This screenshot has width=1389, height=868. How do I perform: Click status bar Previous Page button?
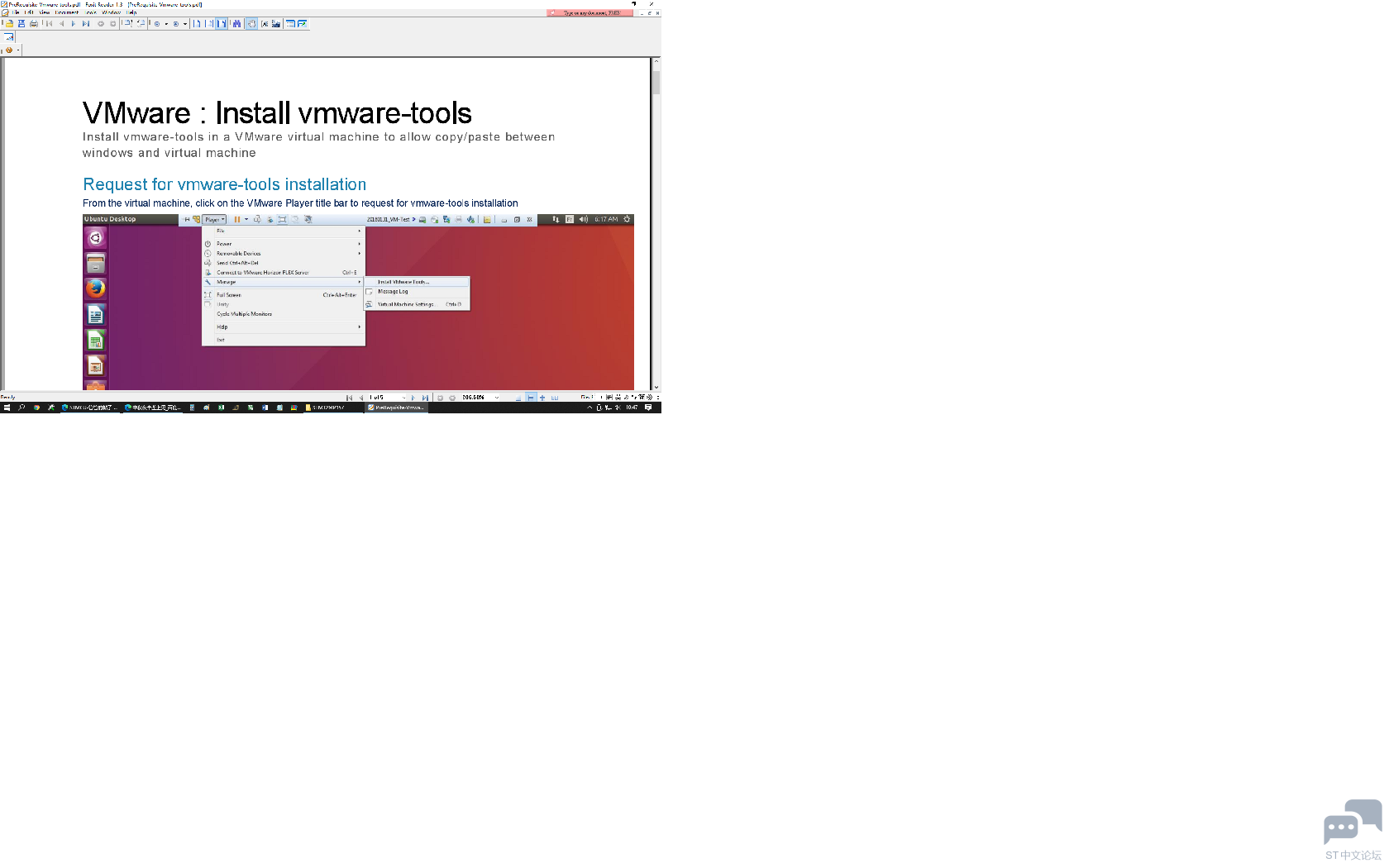pos(361,398)
